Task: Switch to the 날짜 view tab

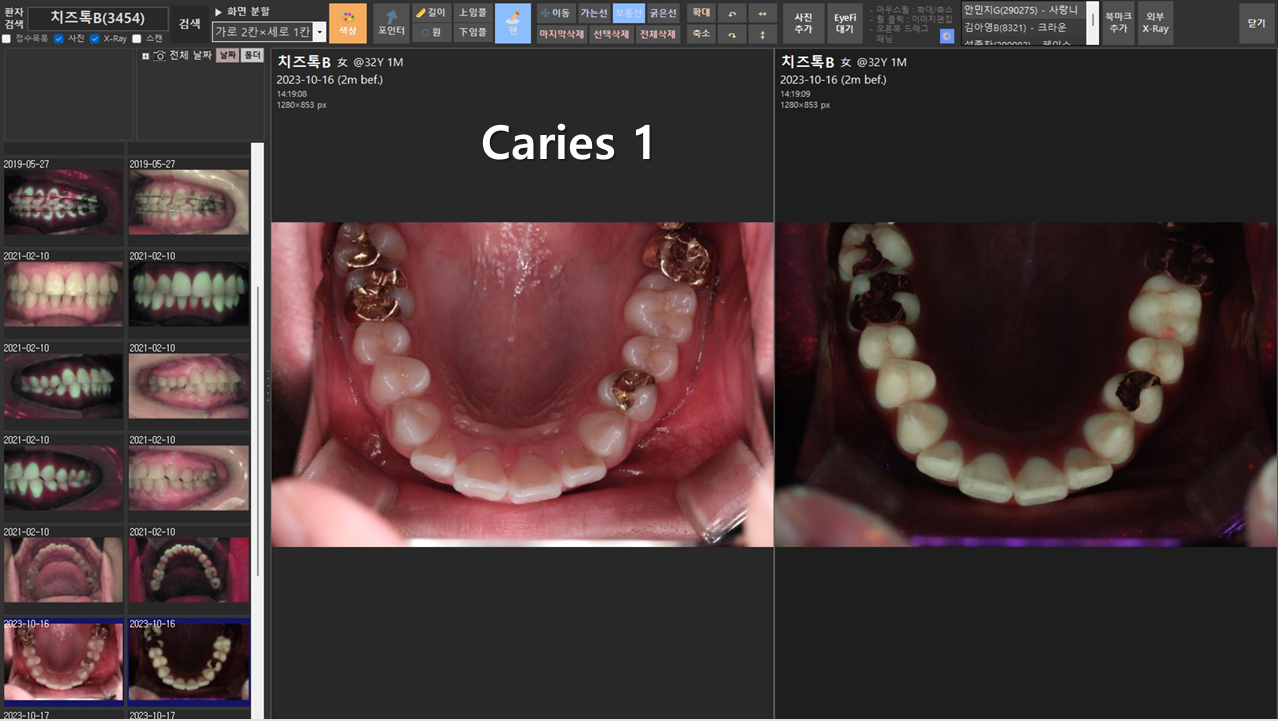Action: coord(227,56)
